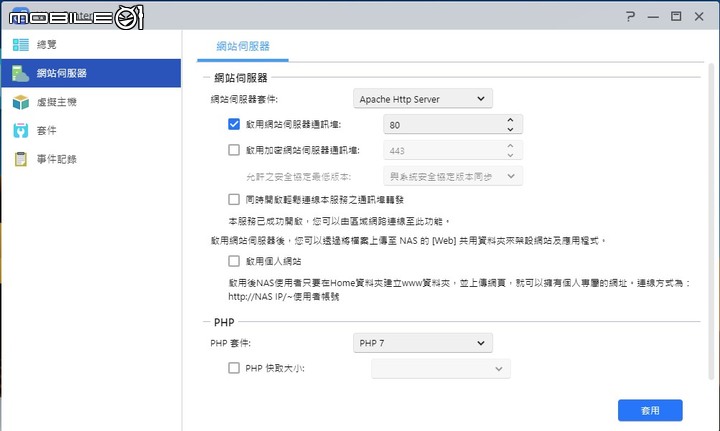Open the 與系統安全協定版本同步 dropdown

[x=453, y=176]
